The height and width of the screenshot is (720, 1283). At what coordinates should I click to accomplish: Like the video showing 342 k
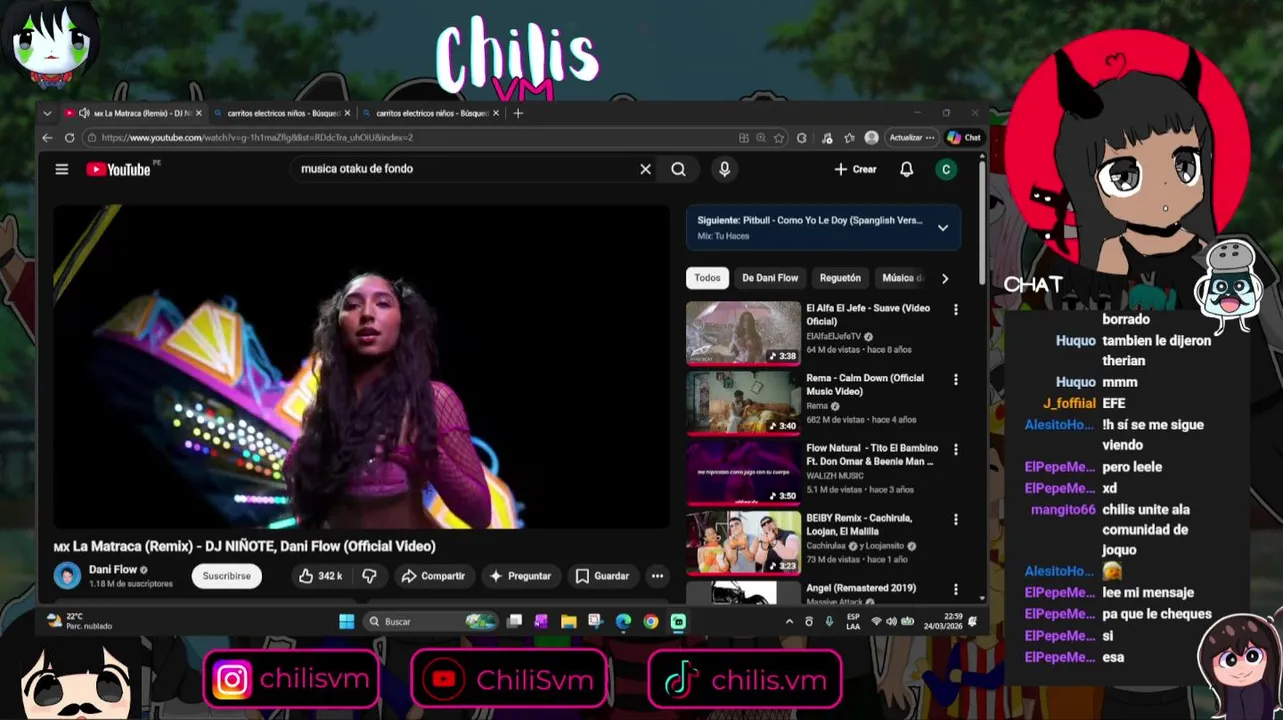[320, 576]
